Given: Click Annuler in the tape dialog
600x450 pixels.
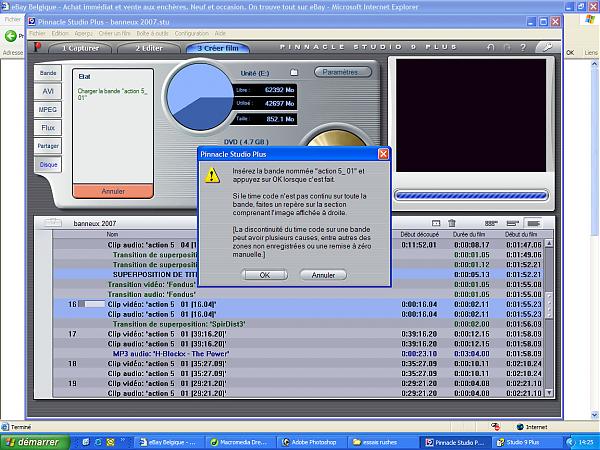Looking at the screenshot, I should click(323, 275).
